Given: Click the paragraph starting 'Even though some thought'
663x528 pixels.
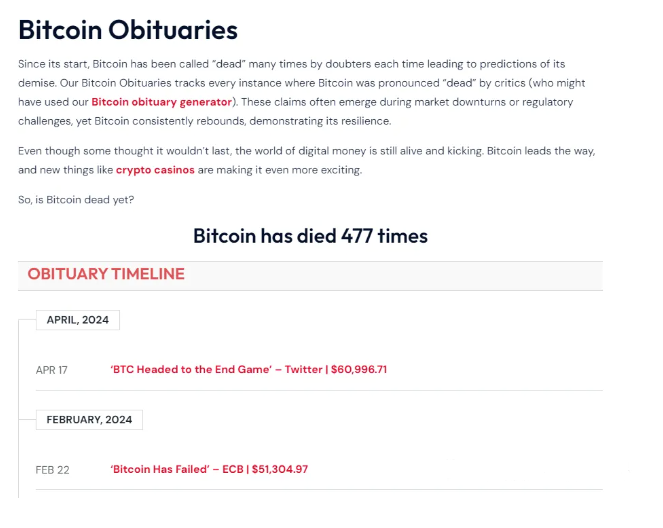Looking at the screenshot, I should coord(307,161).
